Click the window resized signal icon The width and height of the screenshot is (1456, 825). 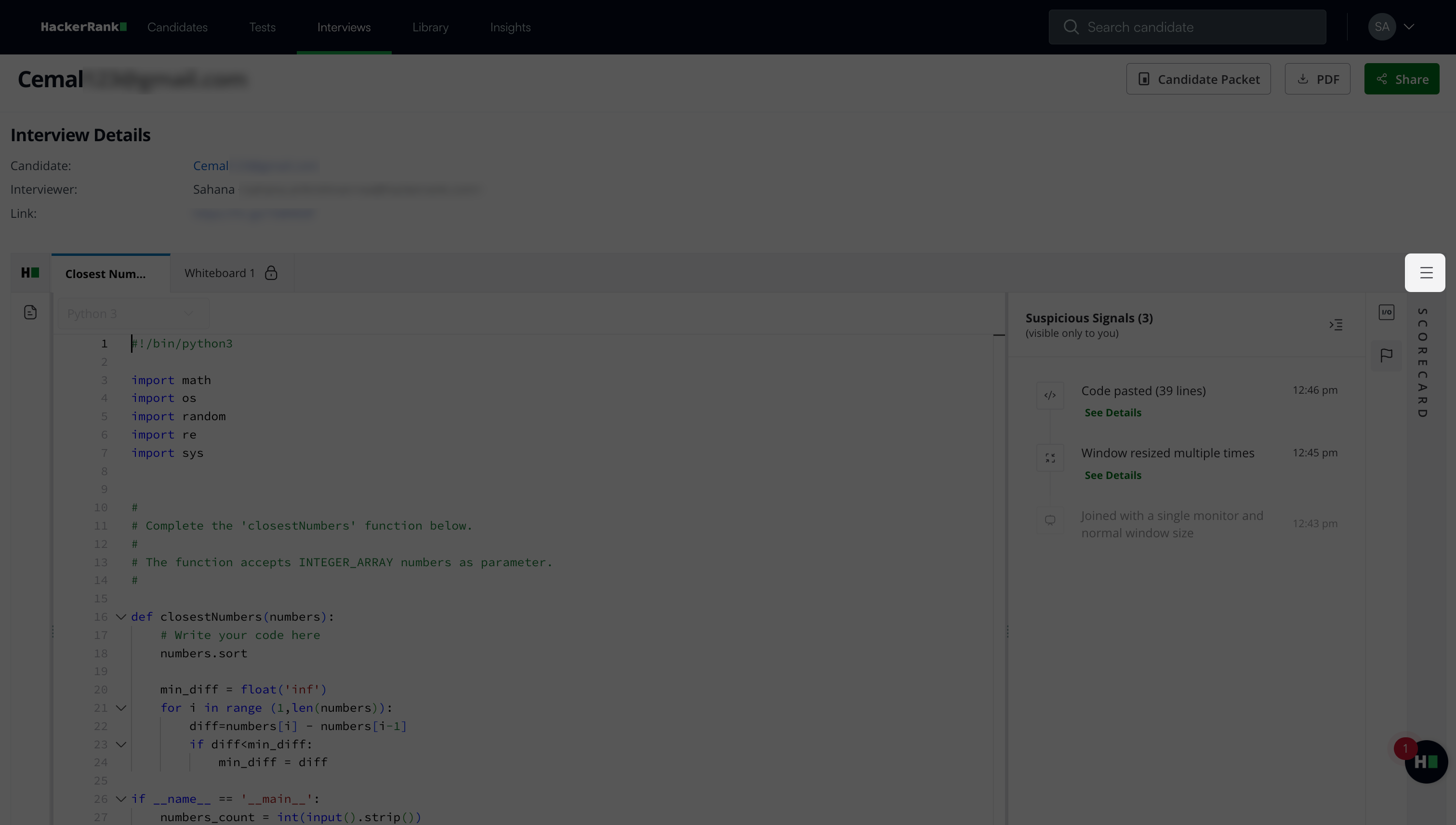tap(1050, 458)
